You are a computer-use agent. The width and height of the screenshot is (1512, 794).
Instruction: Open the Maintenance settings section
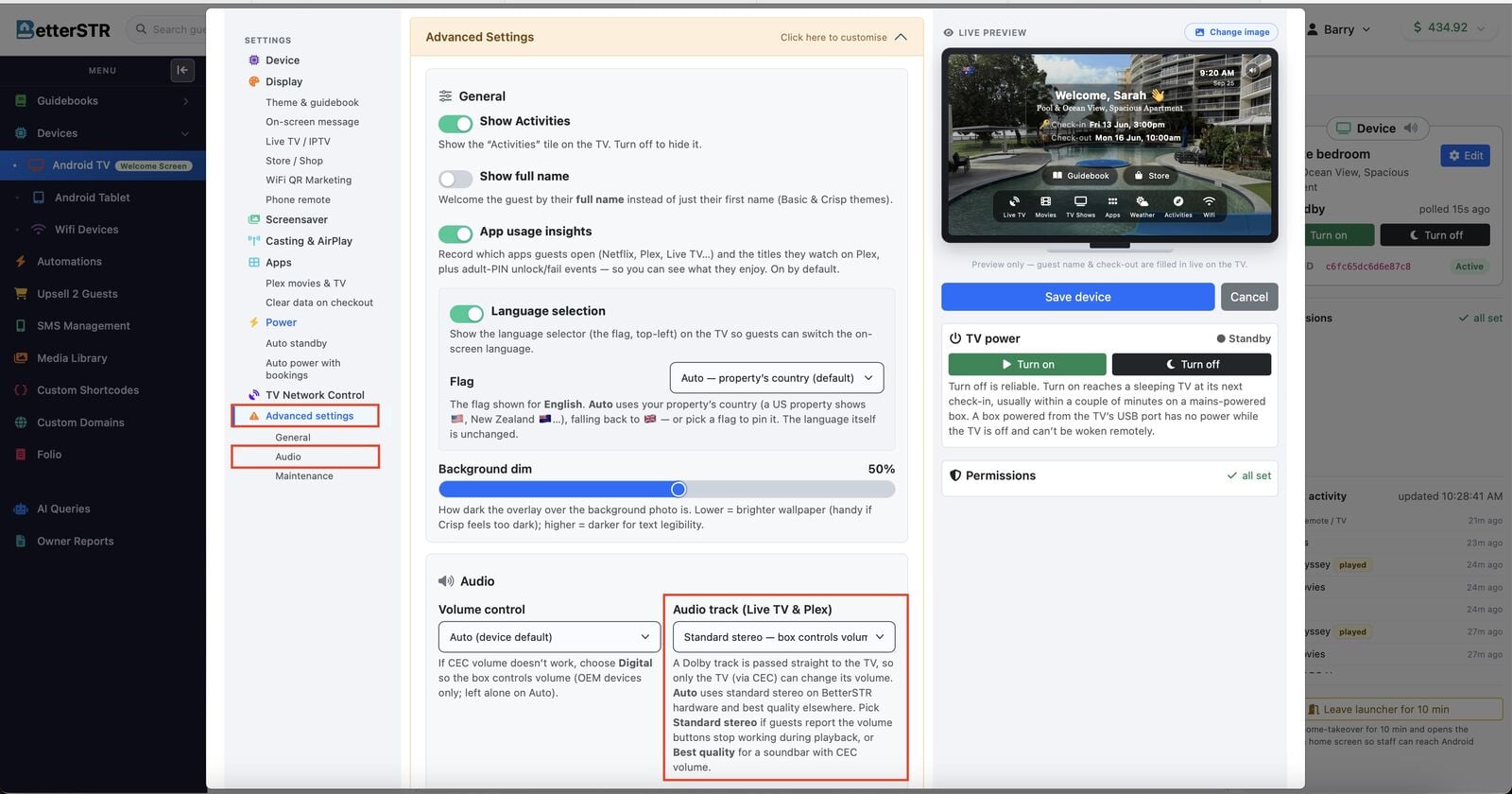[304, 476]
